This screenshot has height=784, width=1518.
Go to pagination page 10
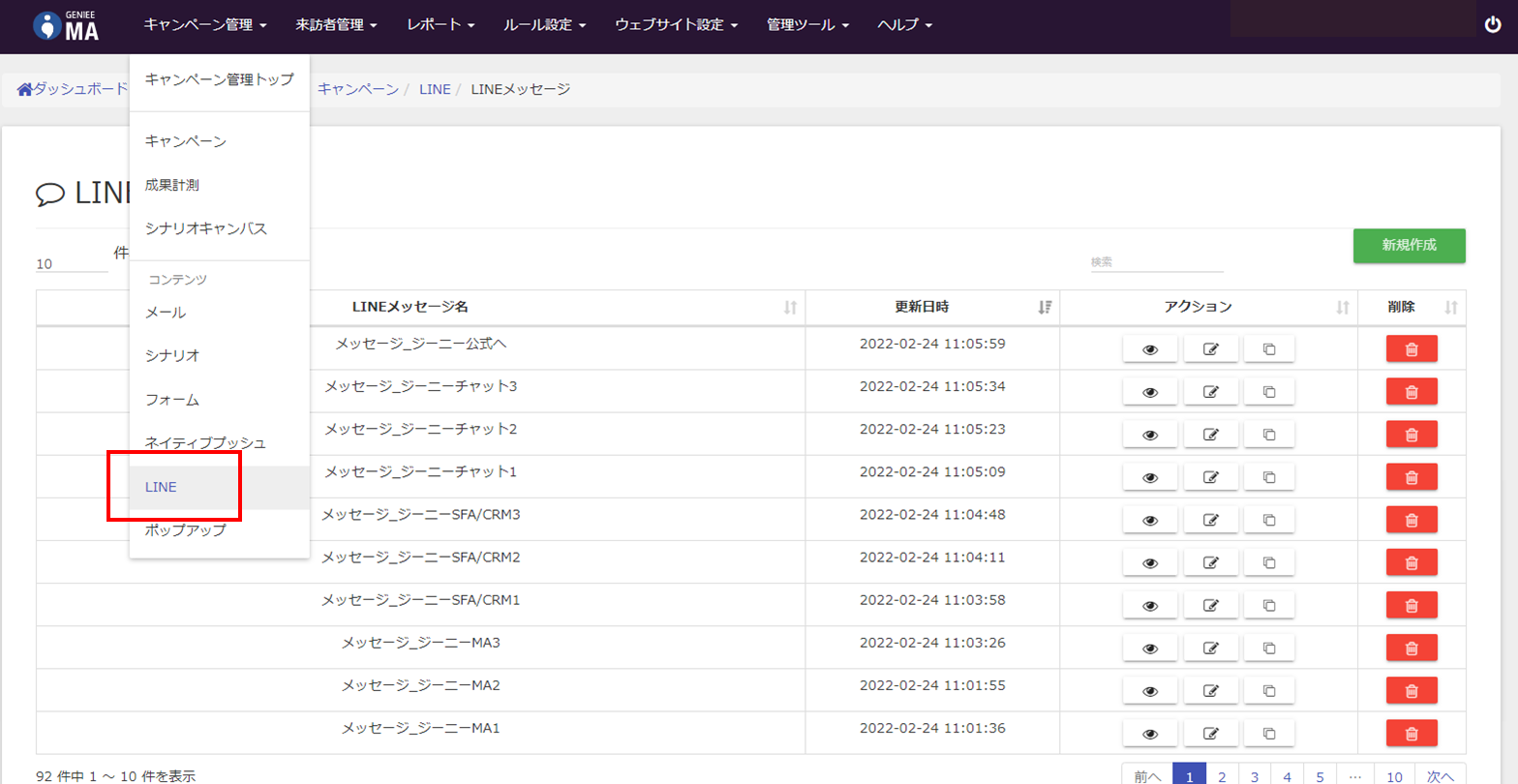tap(1394, 776)
